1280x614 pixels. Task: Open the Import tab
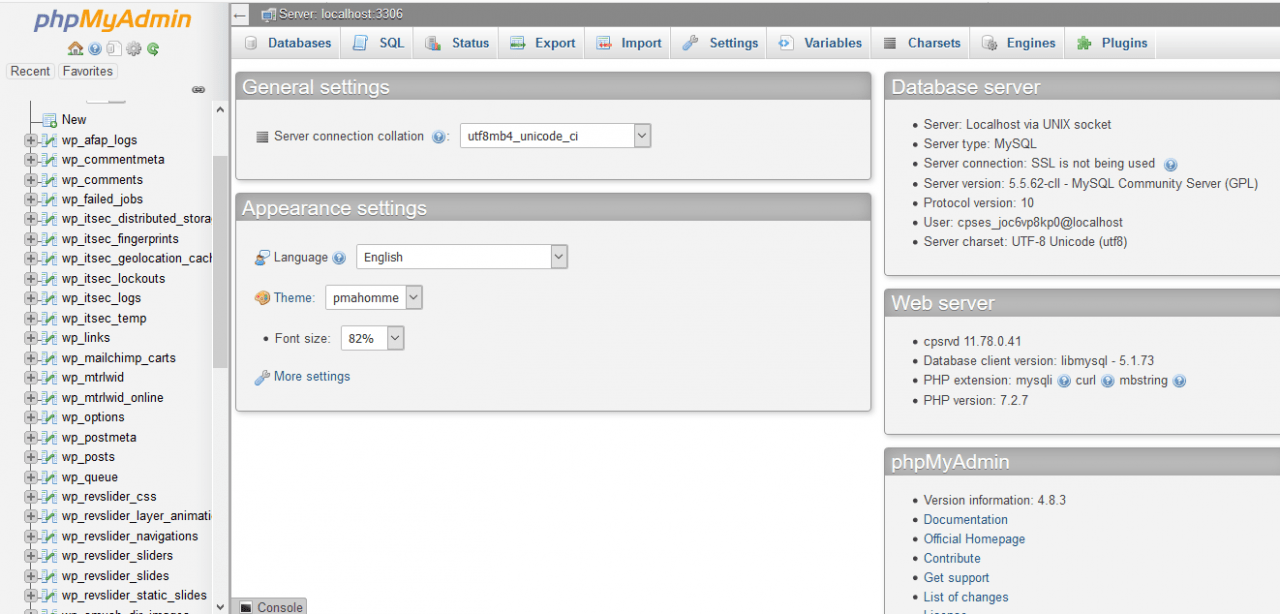point(629,43)
